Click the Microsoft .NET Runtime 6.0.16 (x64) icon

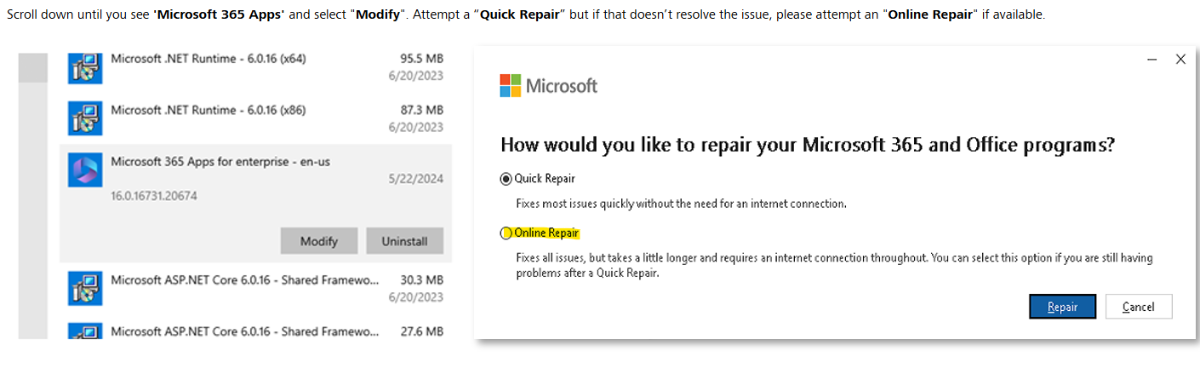click(83, 68)
